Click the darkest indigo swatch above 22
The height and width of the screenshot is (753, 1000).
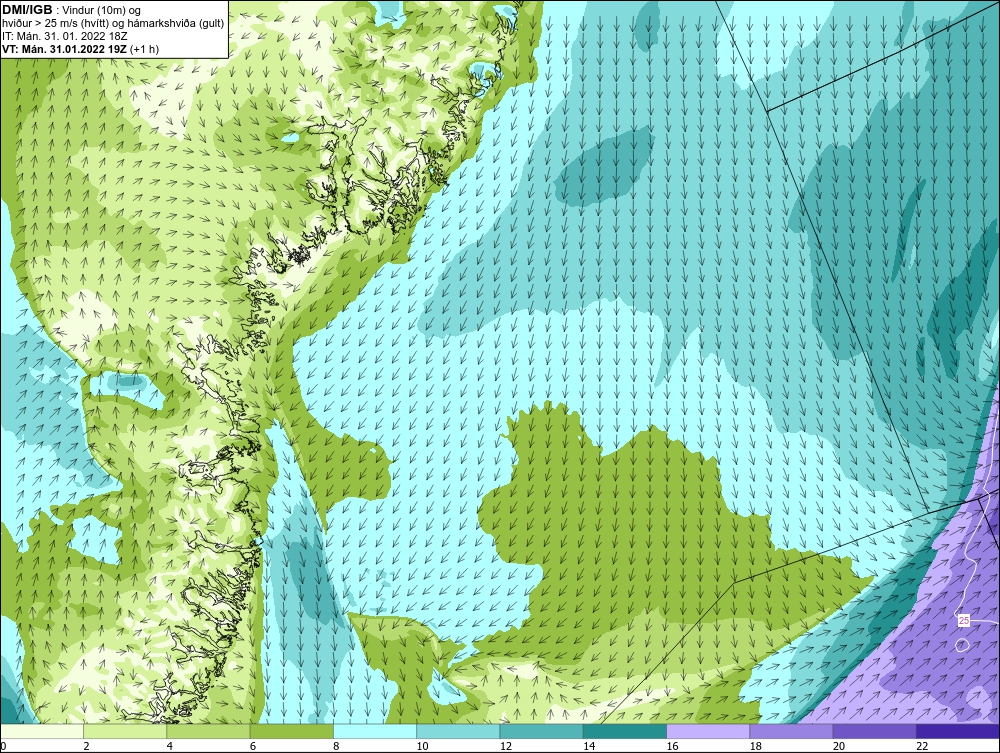[x=958, y=731]
